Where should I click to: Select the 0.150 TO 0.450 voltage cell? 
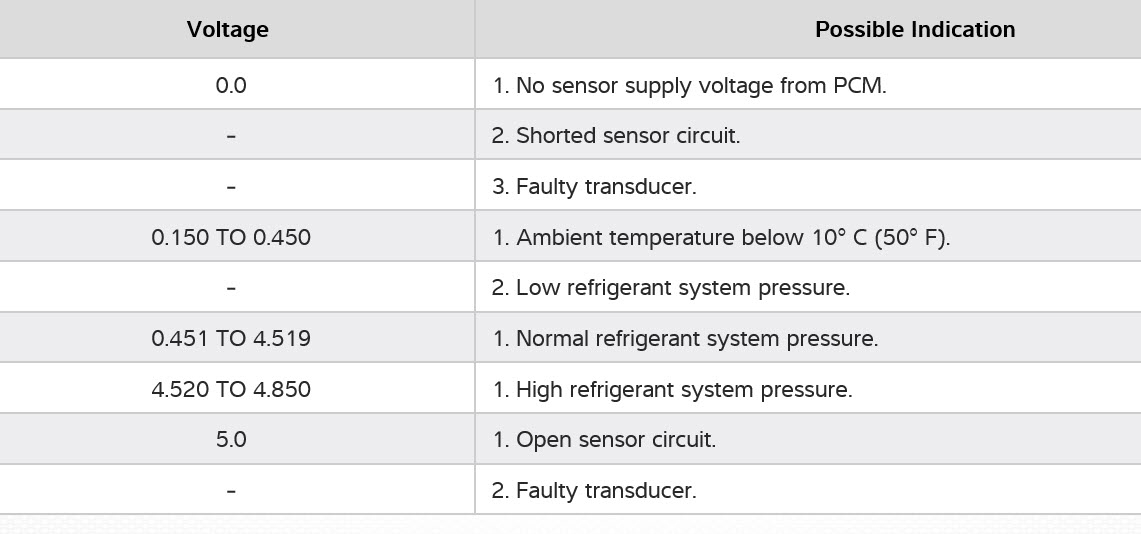[x=231, y=238]
